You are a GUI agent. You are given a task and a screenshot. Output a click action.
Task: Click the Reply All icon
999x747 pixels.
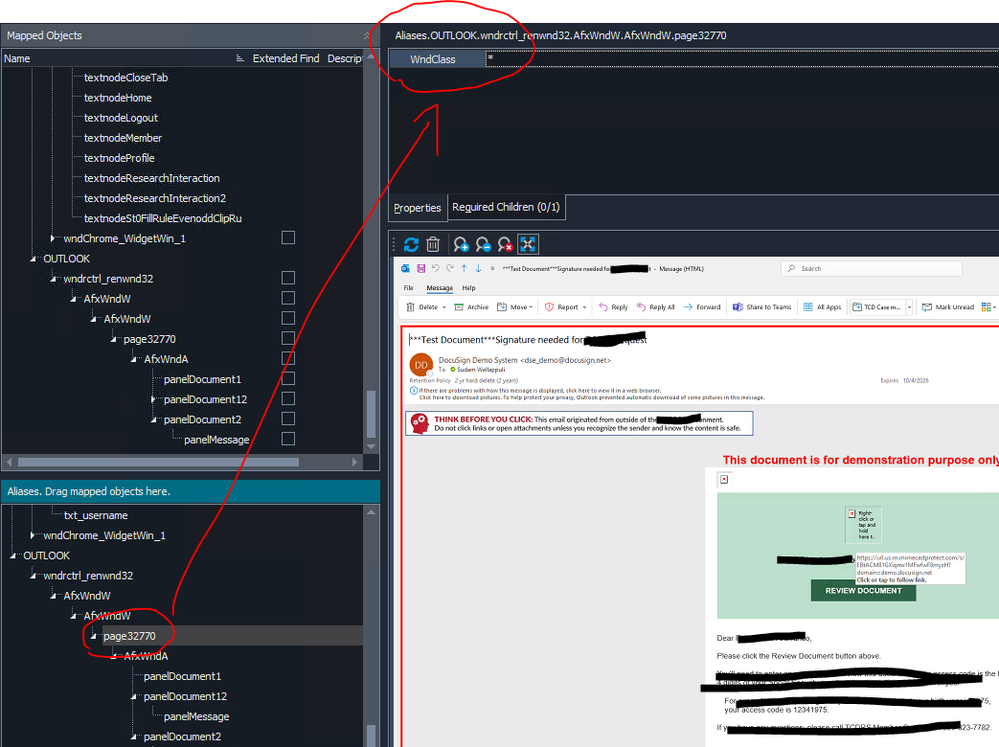(x=642, y=307)
